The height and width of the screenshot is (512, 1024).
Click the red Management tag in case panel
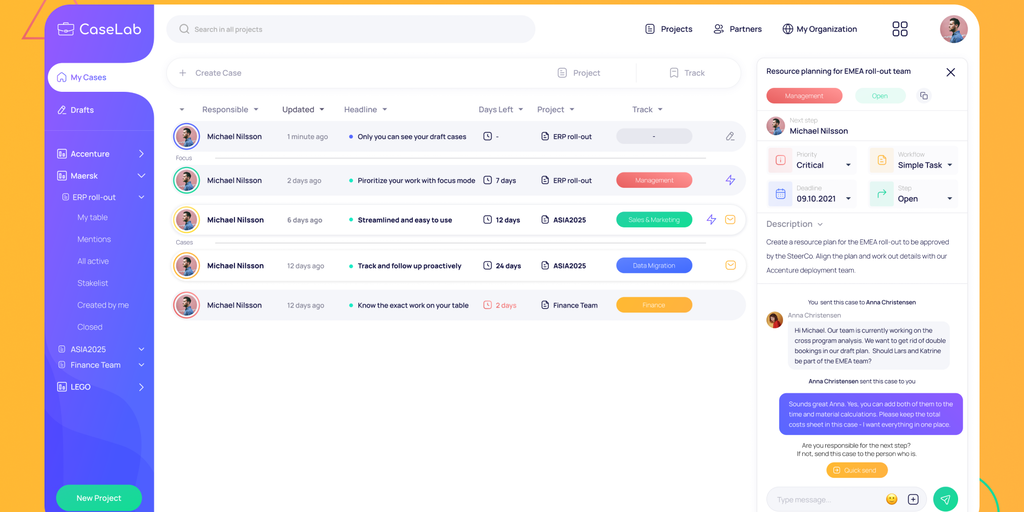click(x=804, y=96)
